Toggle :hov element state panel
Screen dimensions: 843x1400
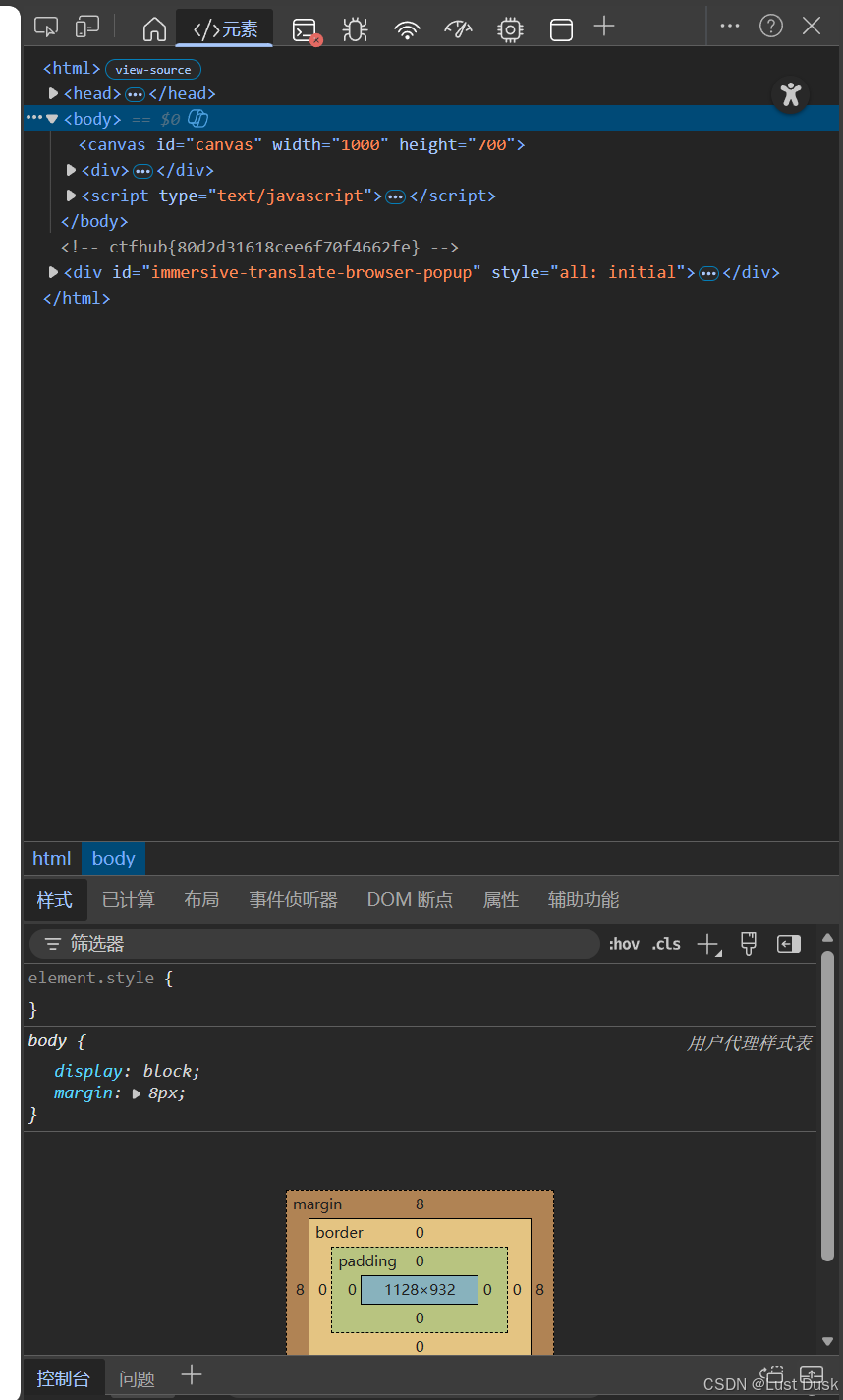(624, 944)
